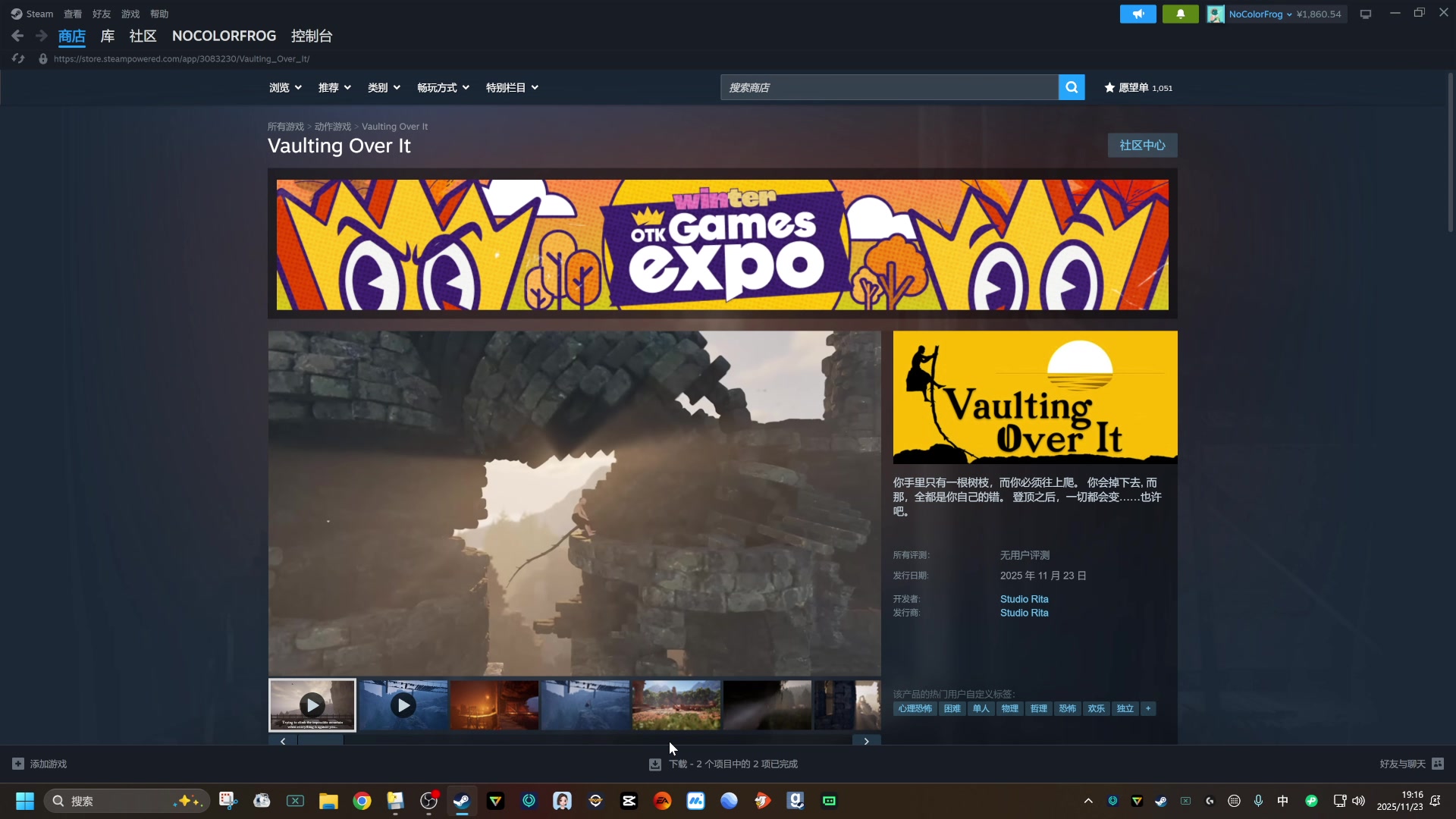Play the second trailer thumbnail
1456x819 pixels.
(x=403, y=705)
